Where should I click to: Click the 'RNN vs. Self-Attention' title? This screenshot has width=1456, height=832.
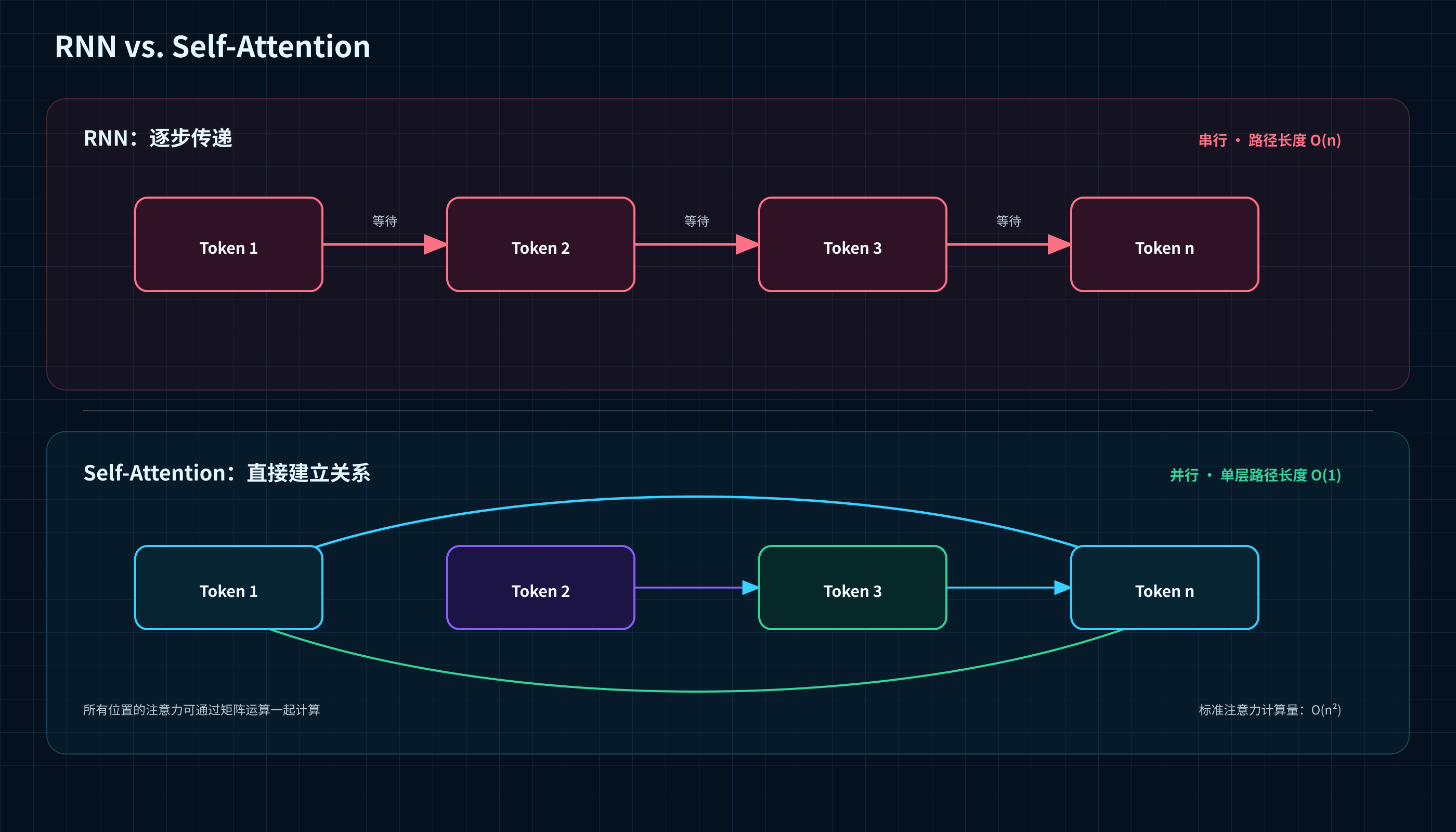point(213,46)
